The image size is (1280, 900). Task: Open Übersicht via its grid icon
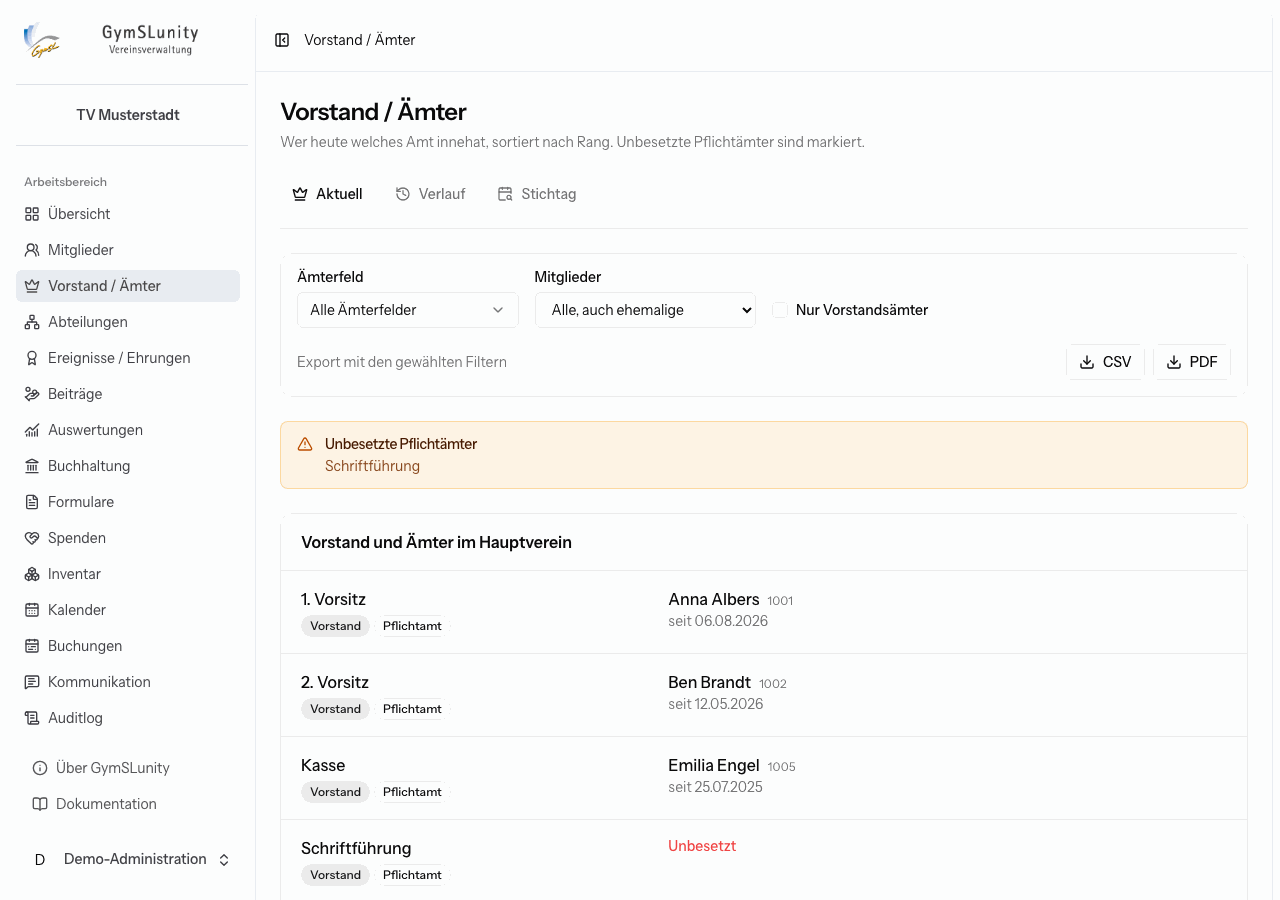click(x=32, y=214)
